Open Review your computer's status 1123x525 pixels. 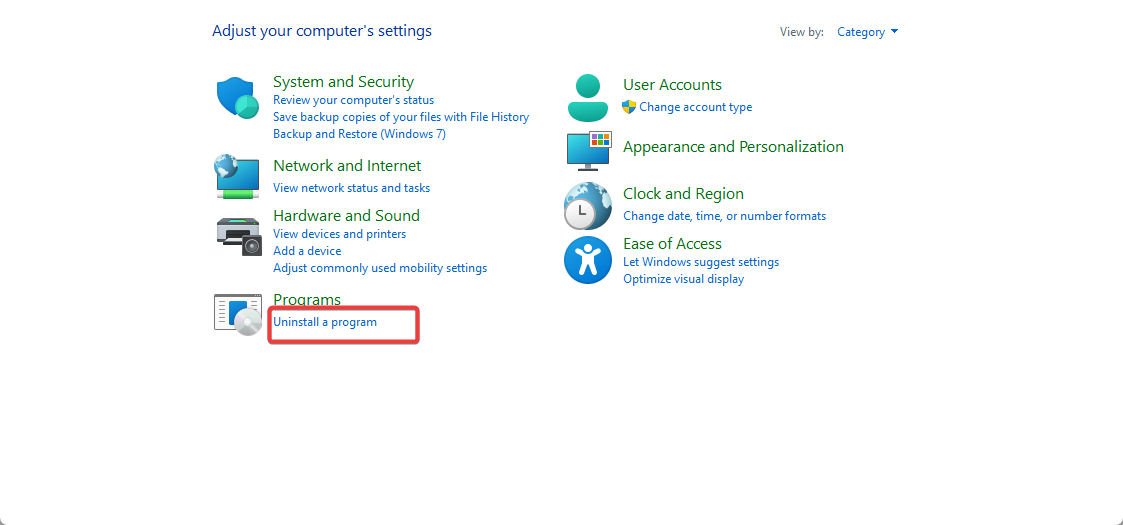click(353, 100)
